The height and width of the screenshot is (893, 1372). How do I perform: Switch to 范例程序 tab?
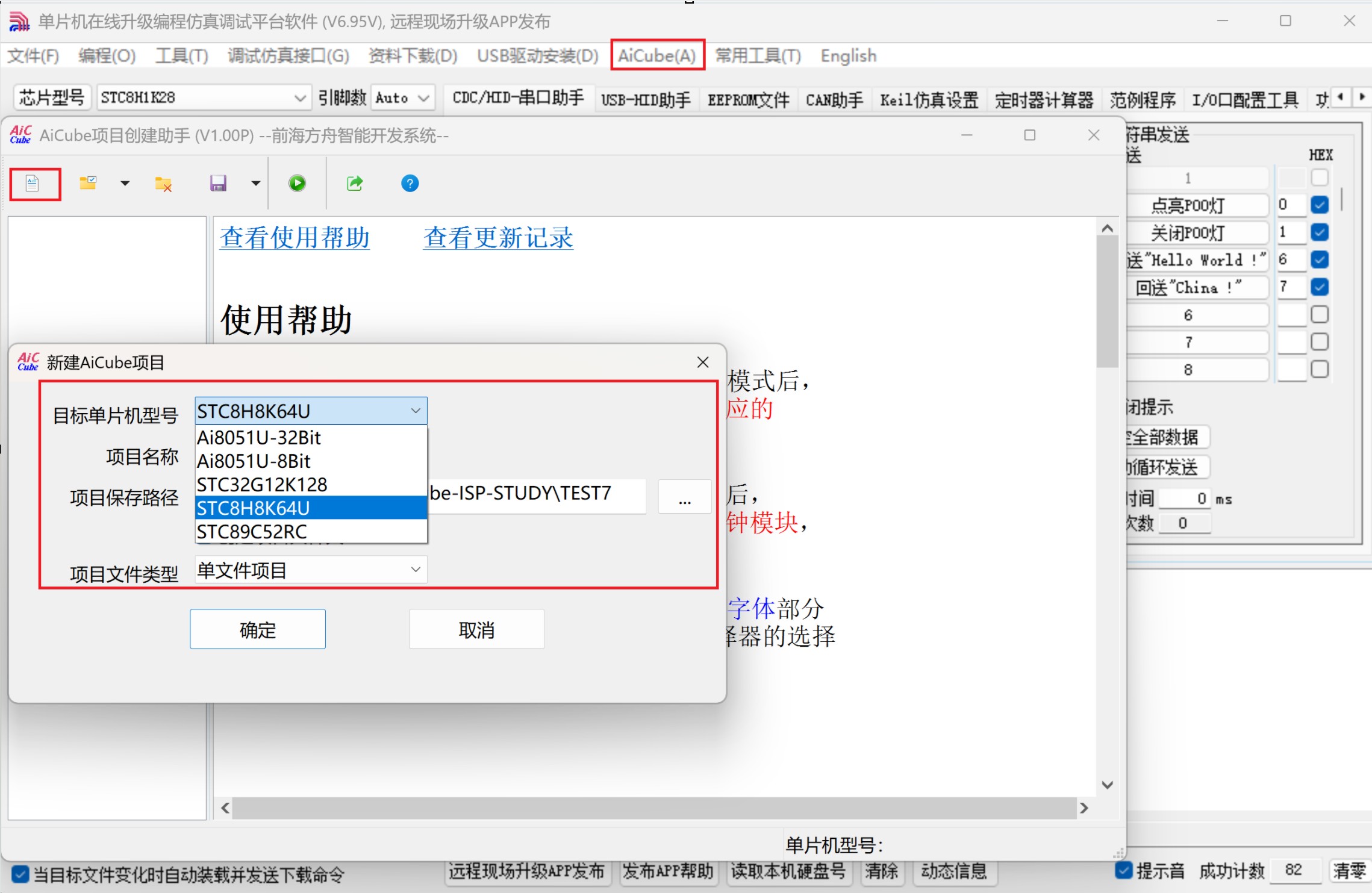coord(1143,99)
